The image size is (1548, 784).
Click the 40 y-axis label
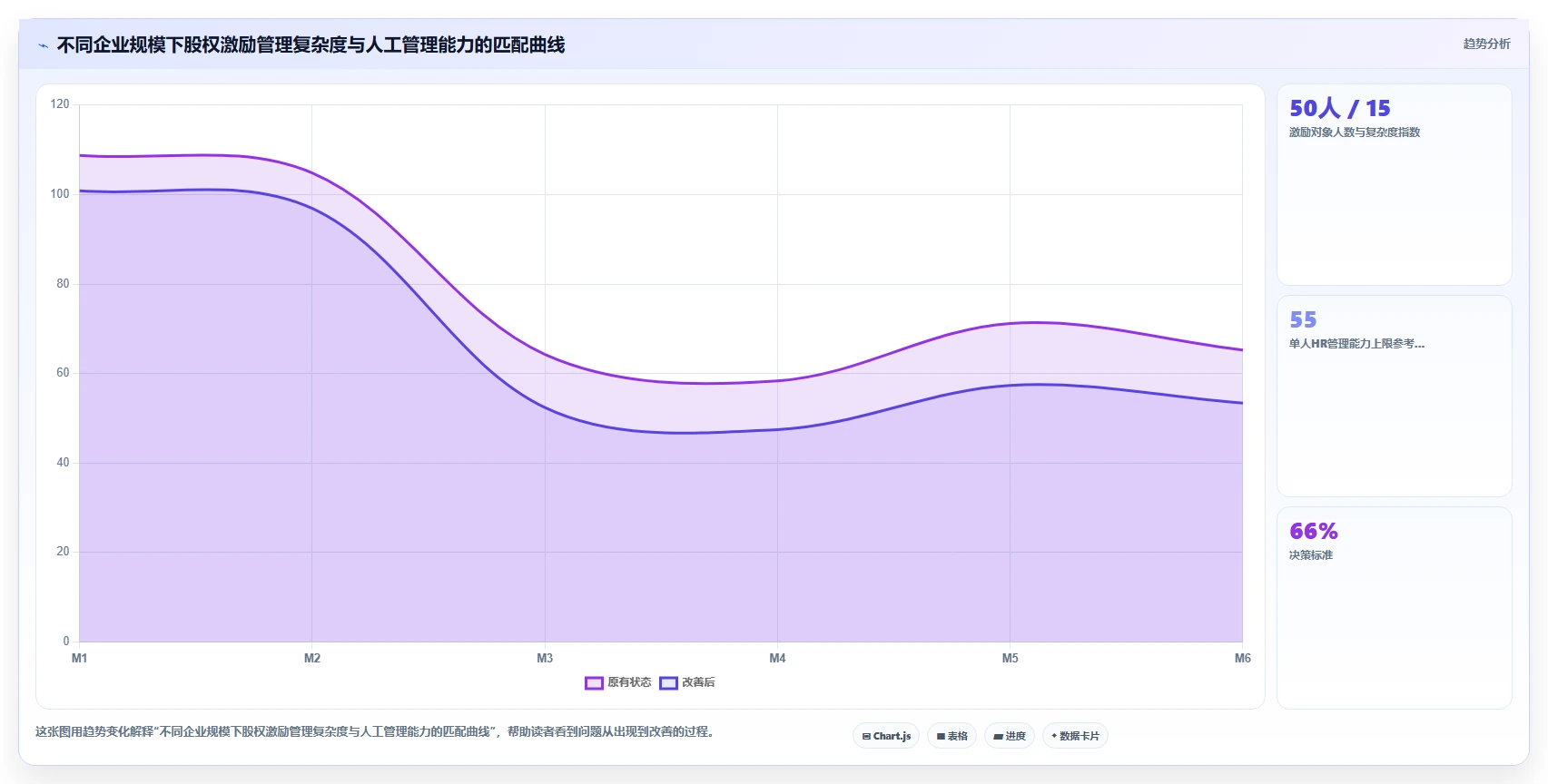63,463
